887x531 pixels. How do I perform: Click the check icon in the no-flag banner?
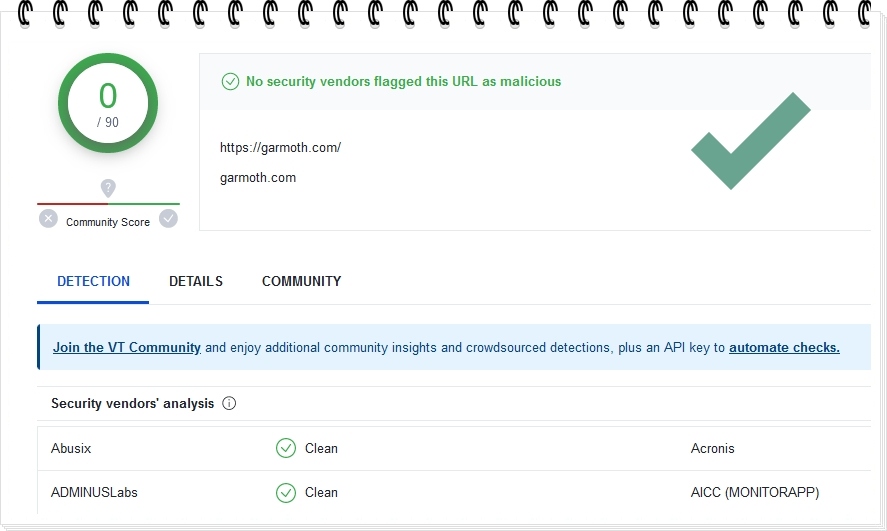pos(230,81)
